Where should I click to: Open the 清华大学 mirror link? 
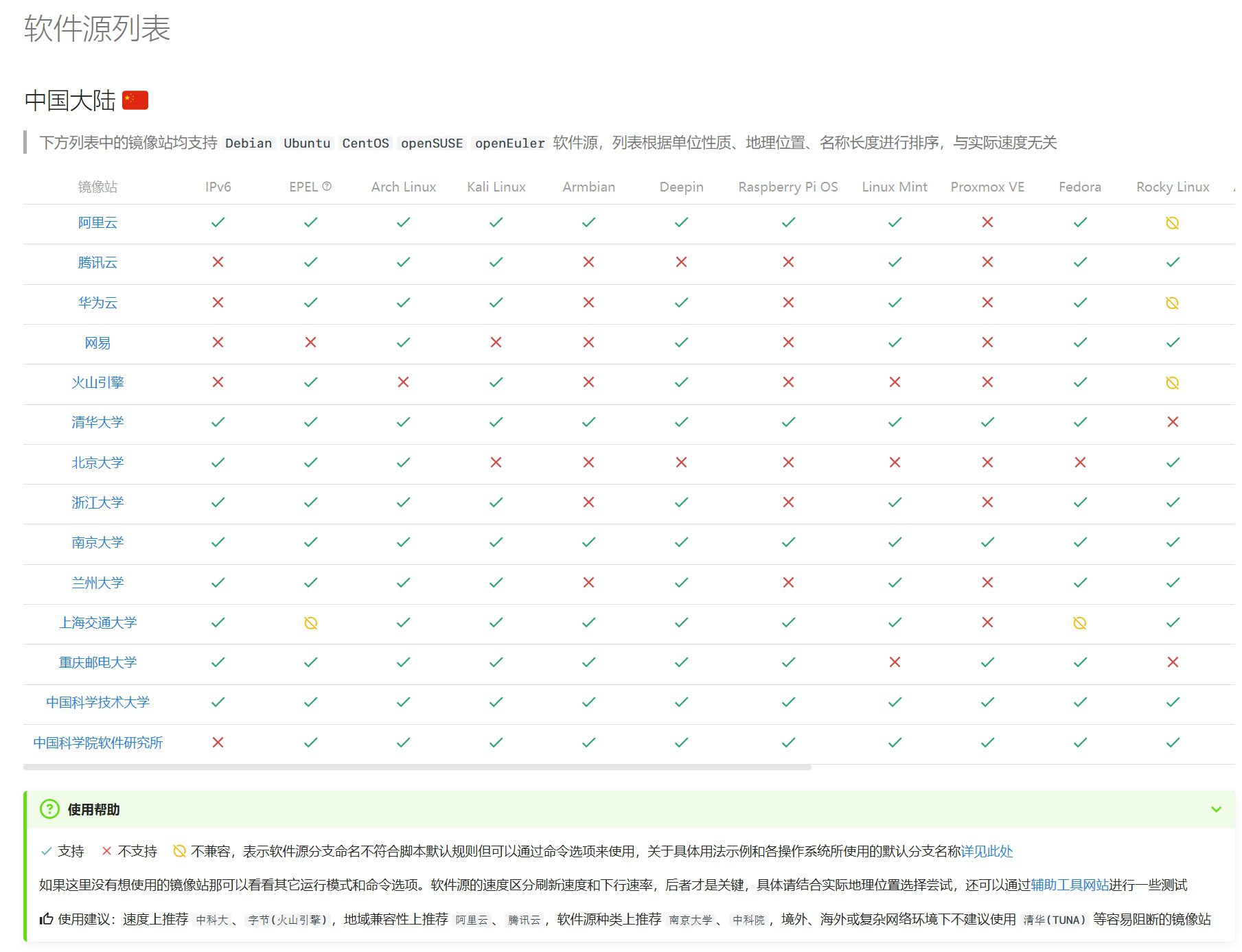coord(97,423)
